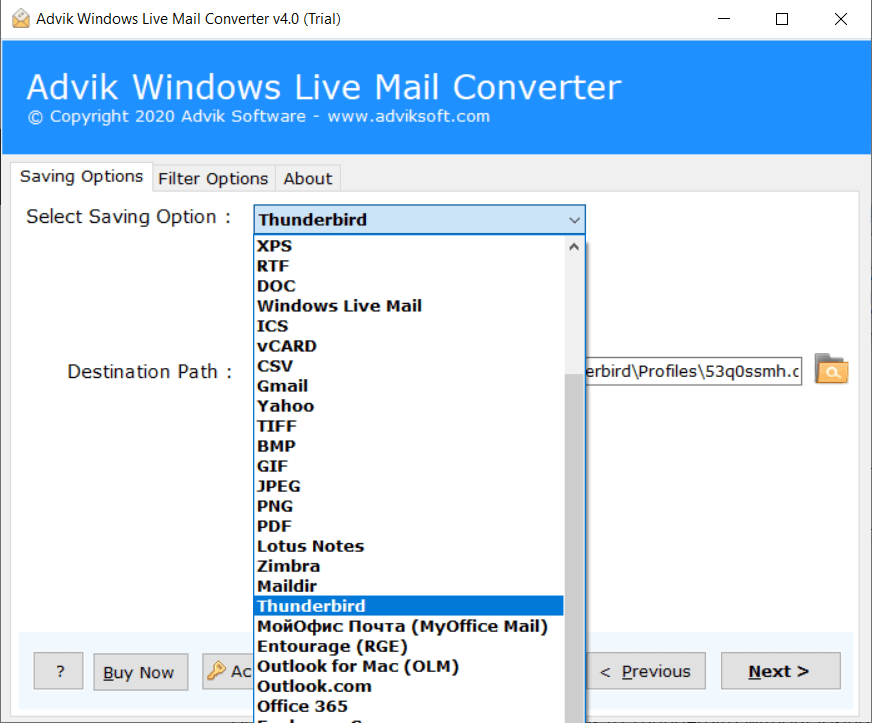
Task: Click inside the Destination Path field
Action: coord(700,371)
